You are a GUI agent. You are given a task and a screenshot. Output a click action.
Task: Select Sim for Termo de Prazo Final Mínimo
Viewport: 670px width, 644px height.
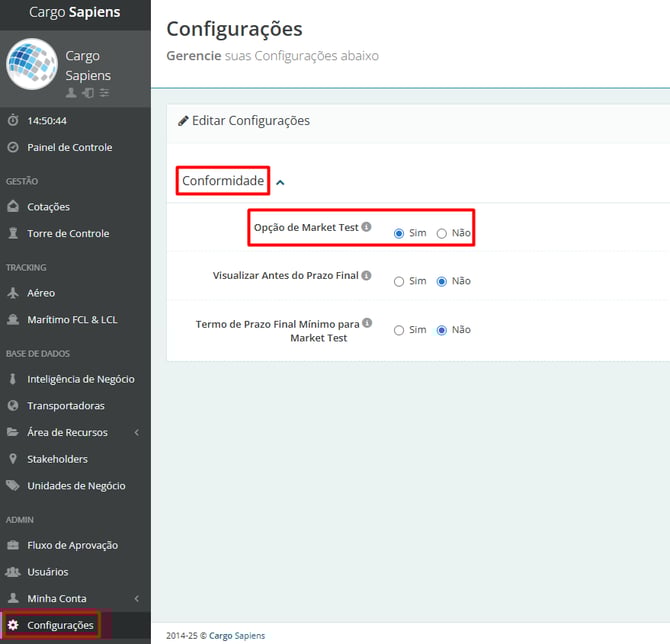399,330
